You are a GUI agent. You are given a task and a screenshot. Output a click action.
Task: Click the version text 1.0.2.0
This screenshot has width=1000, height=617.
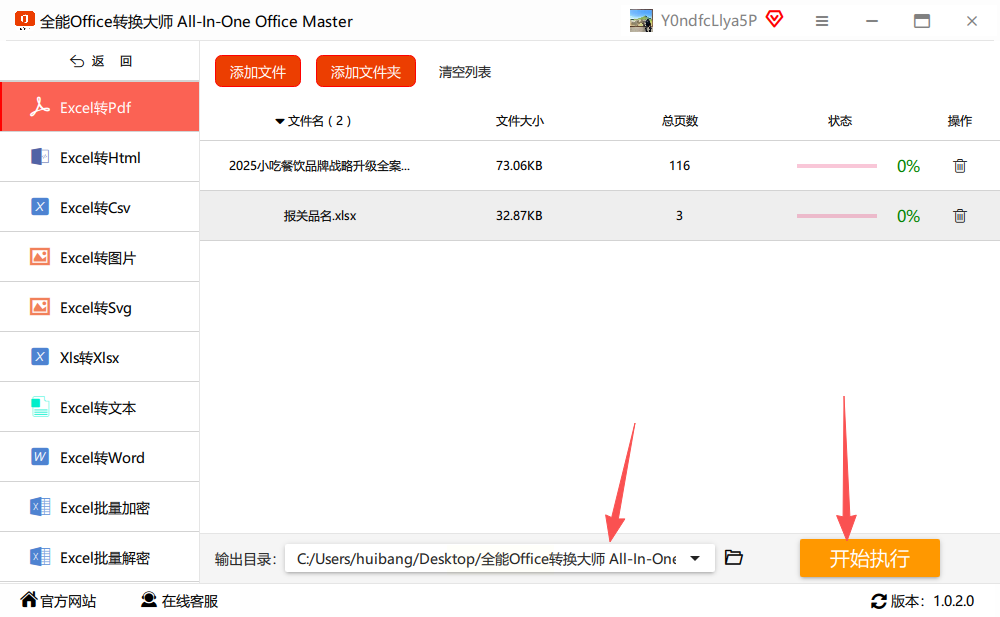tap(953, 601)
